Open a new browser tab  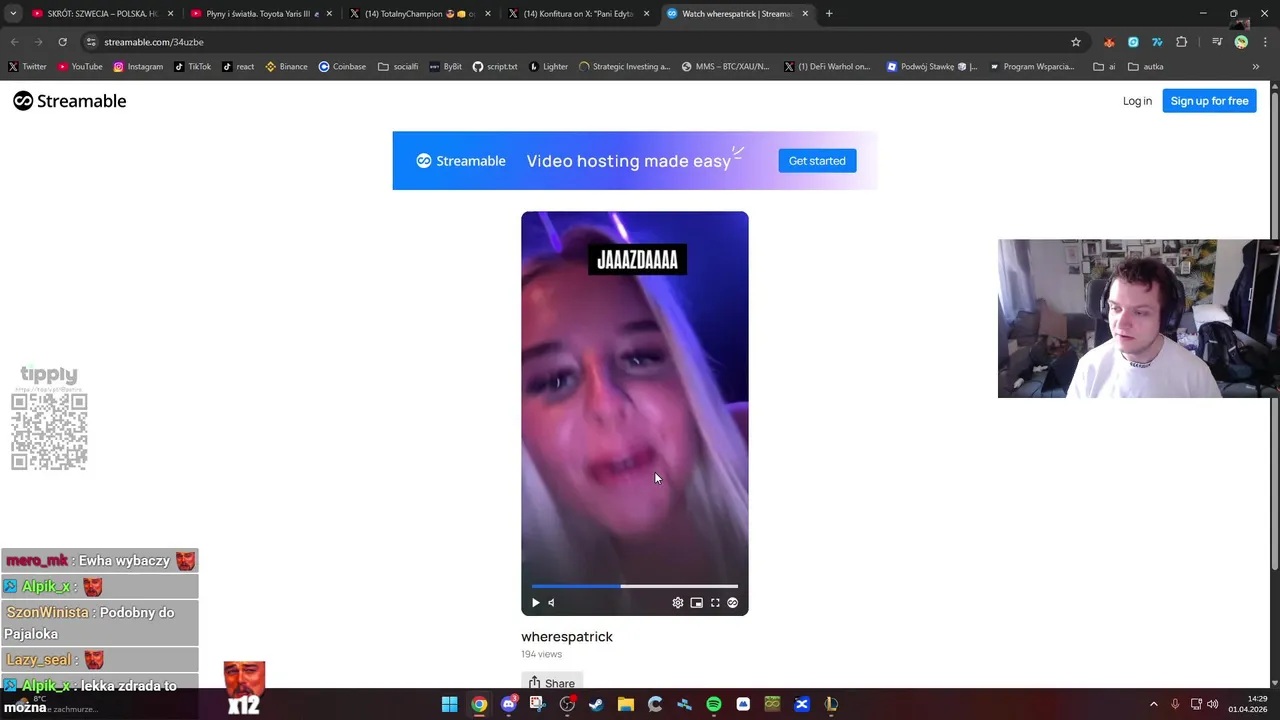pyautogui.click(x=829, y=14)
